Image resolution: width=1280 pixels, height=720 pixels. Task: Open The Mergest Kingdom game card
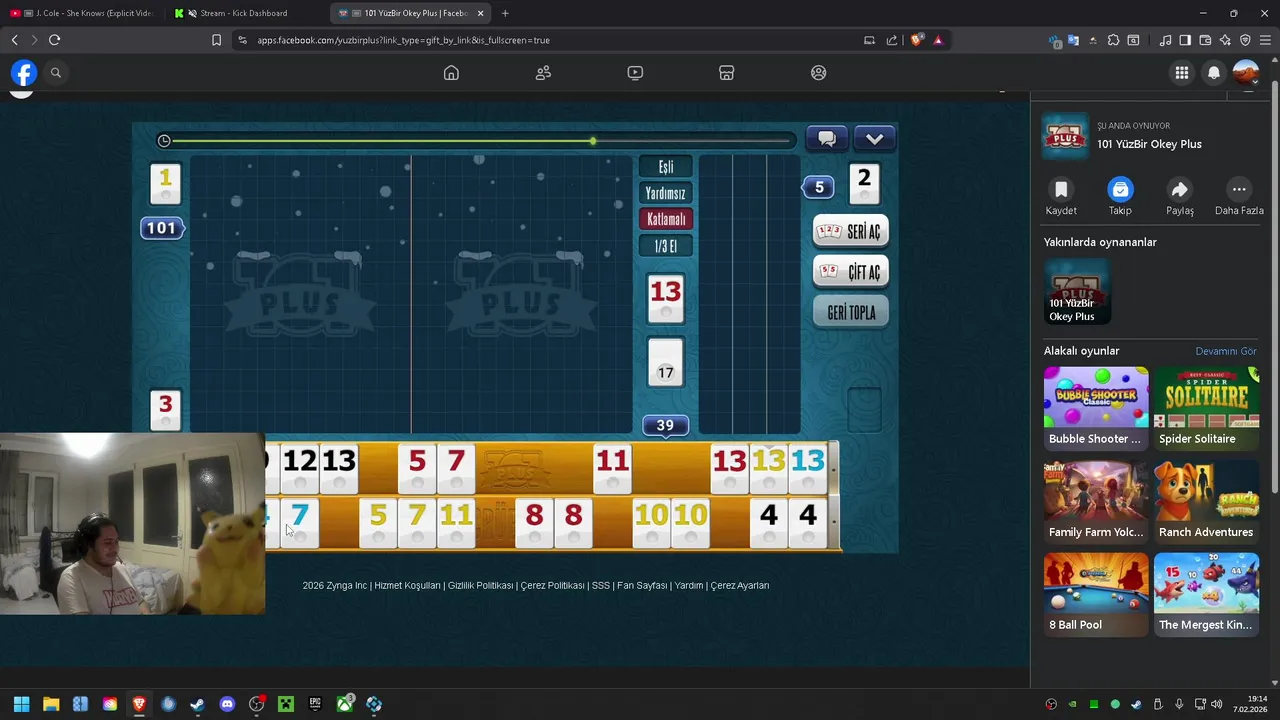[x=1206, y=594]
